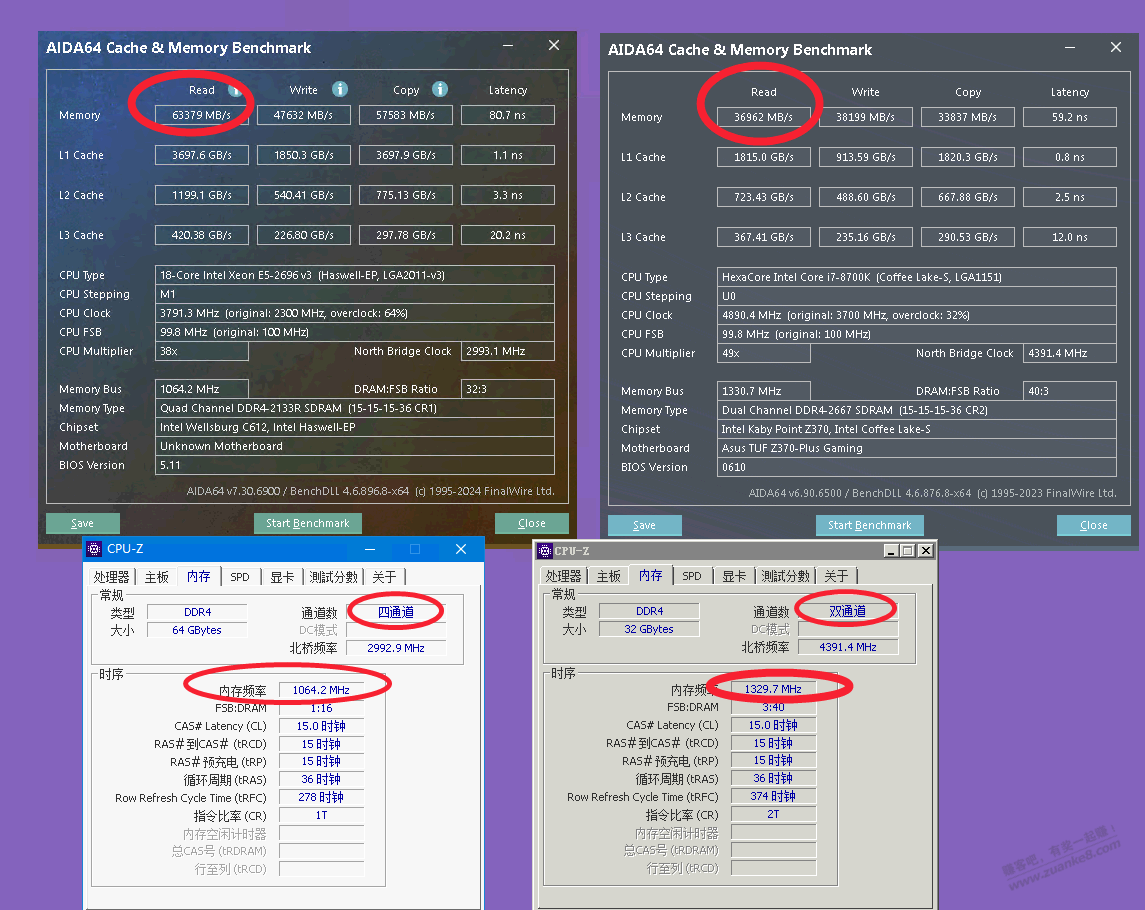Click the CPU Multiplier value 38x

point(202,351)
